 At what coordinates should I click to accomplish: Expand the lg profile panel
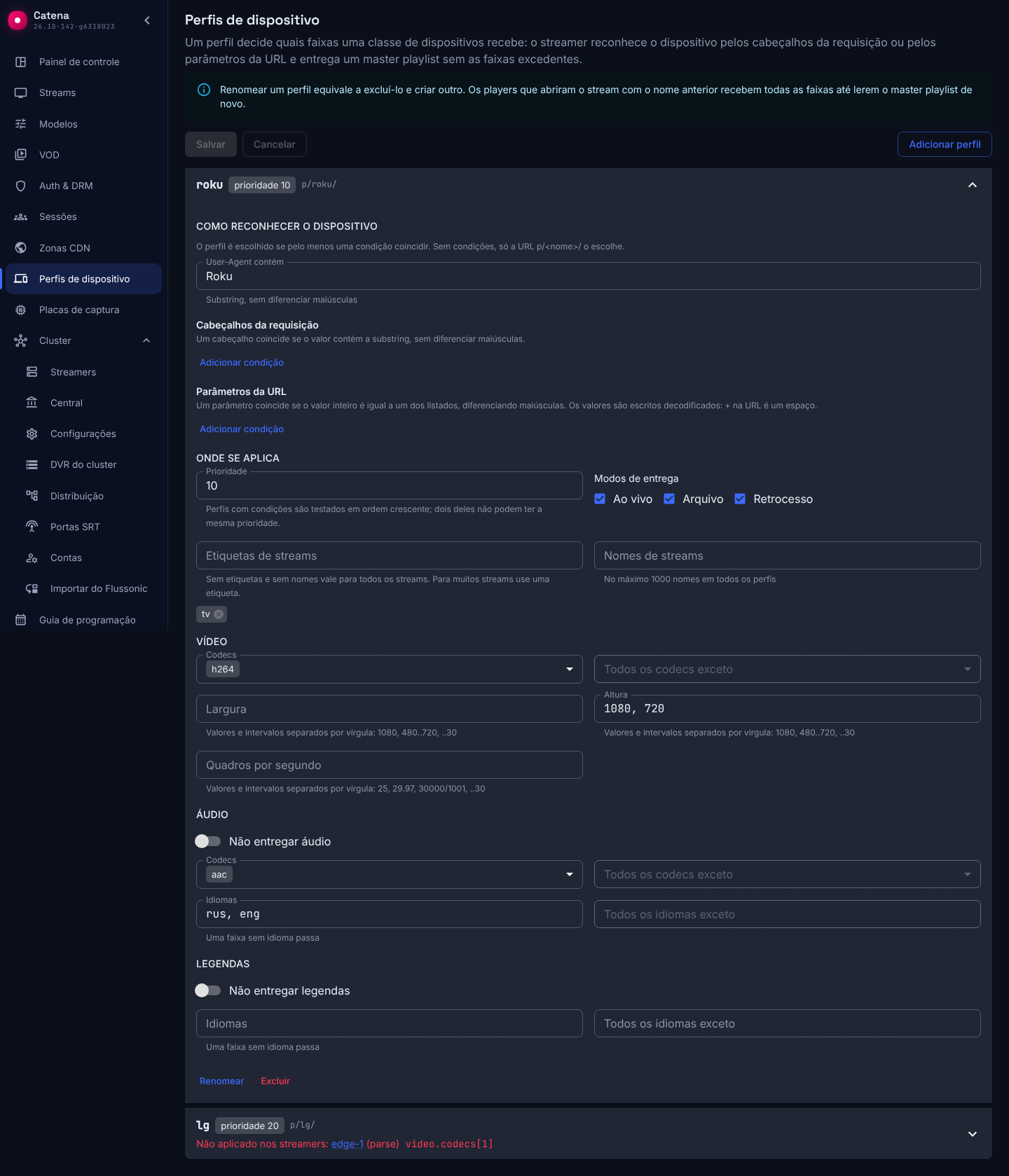[x=973, y=1134]
